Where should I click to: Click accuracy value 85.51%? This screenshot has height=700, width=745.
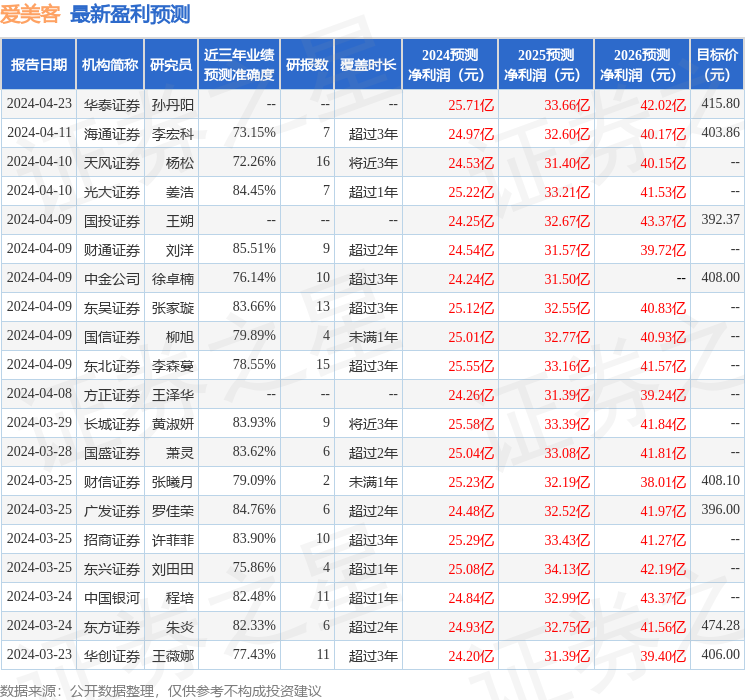tap(254, 249)
